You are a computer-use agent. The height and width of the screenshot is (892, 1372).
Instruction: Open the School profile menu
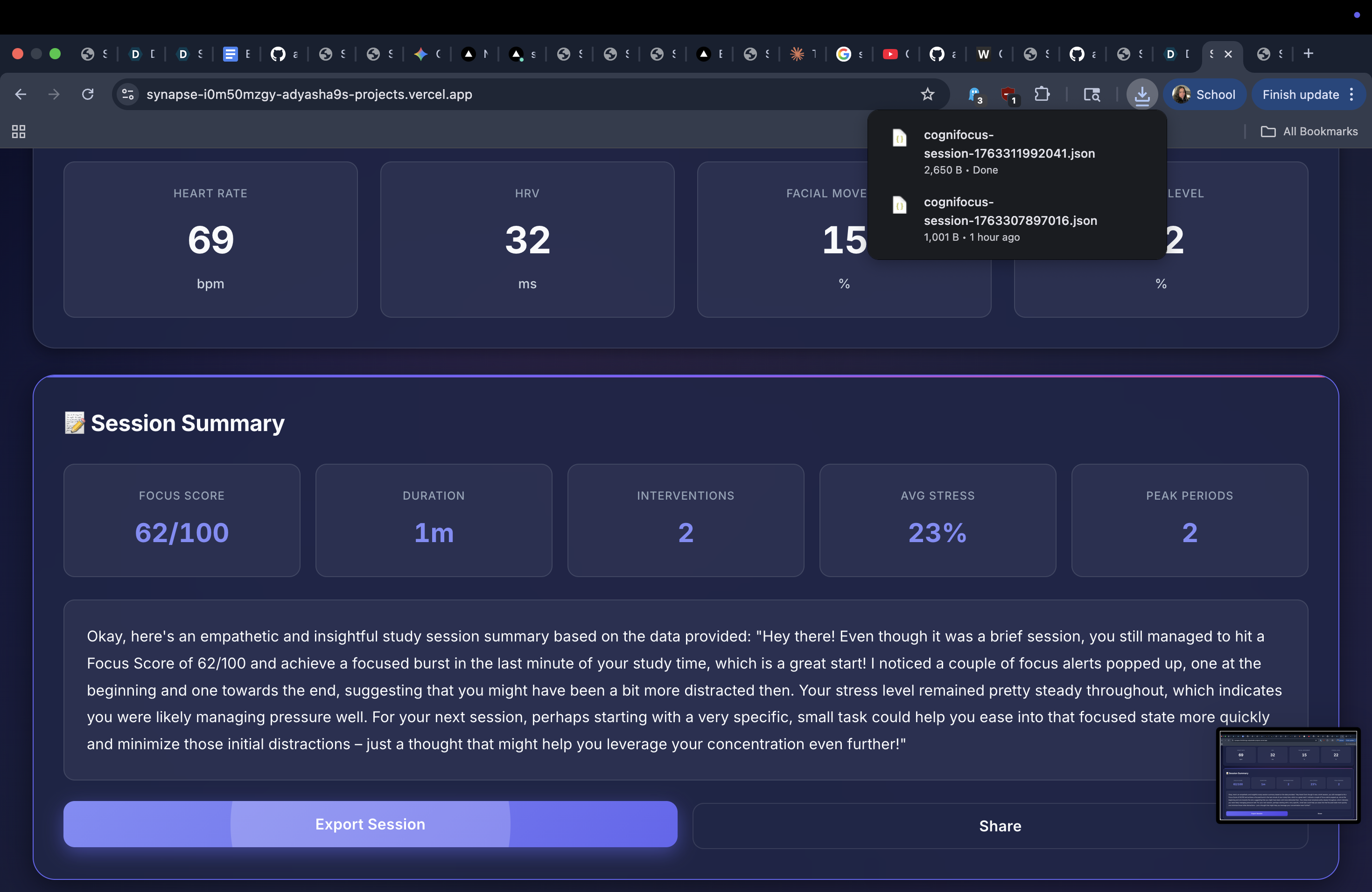(1204, 94)
